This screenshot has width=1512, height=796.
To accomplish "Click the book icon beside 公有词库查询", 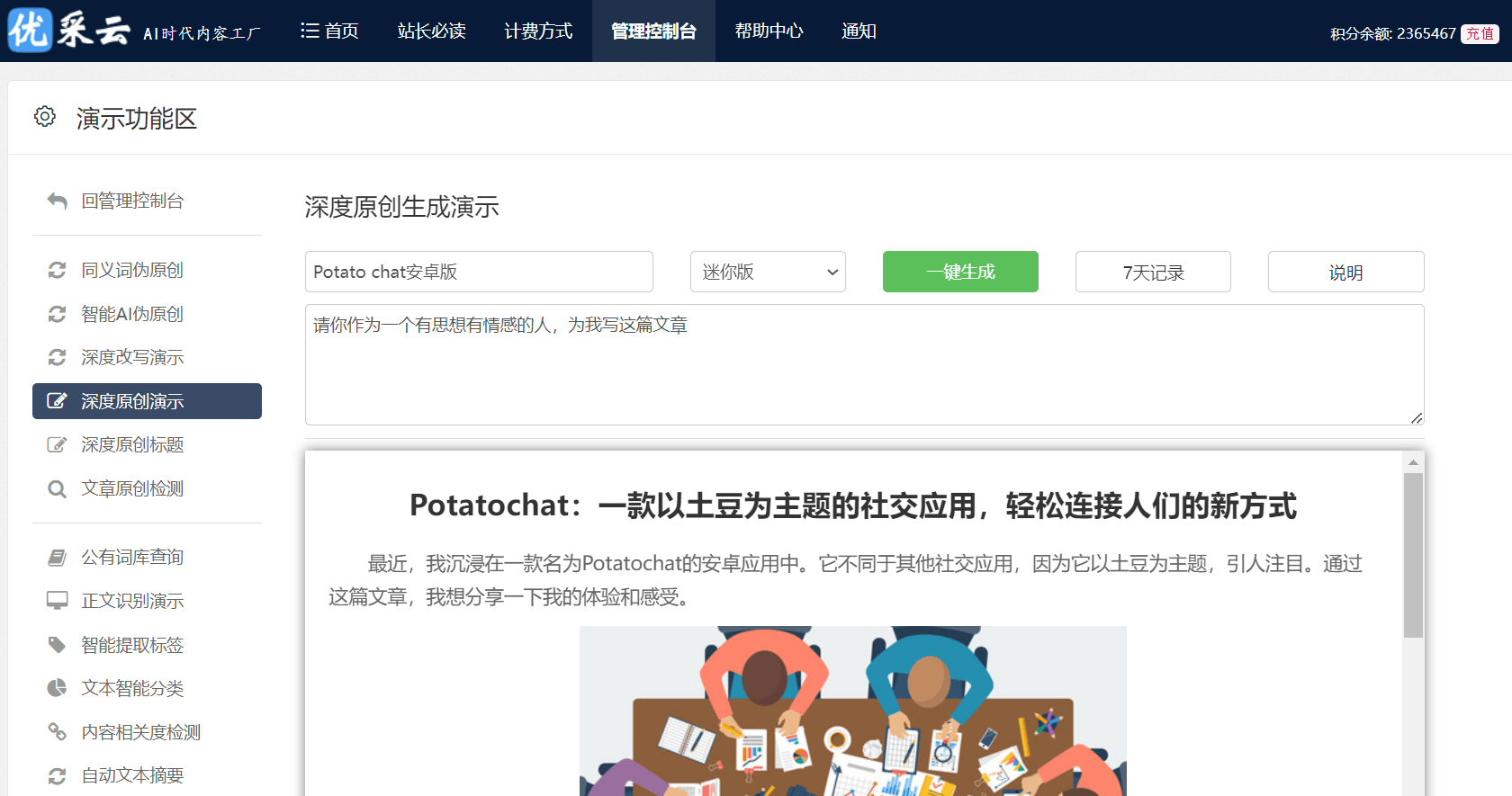I will coord(58,558).
